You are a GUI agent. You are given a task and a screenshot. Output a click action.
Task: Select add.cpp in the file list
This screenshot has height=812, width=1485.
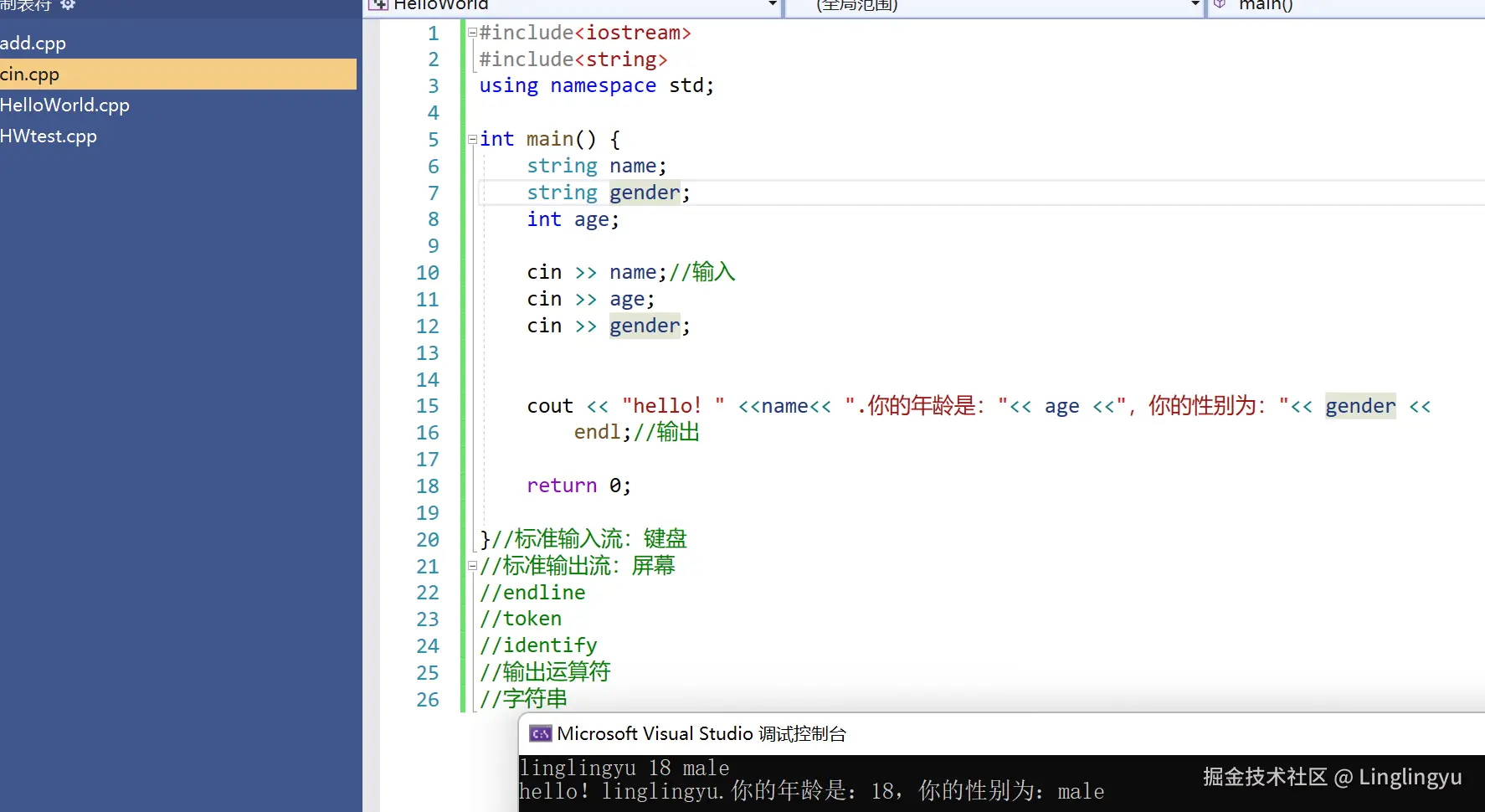click(33, 43)
